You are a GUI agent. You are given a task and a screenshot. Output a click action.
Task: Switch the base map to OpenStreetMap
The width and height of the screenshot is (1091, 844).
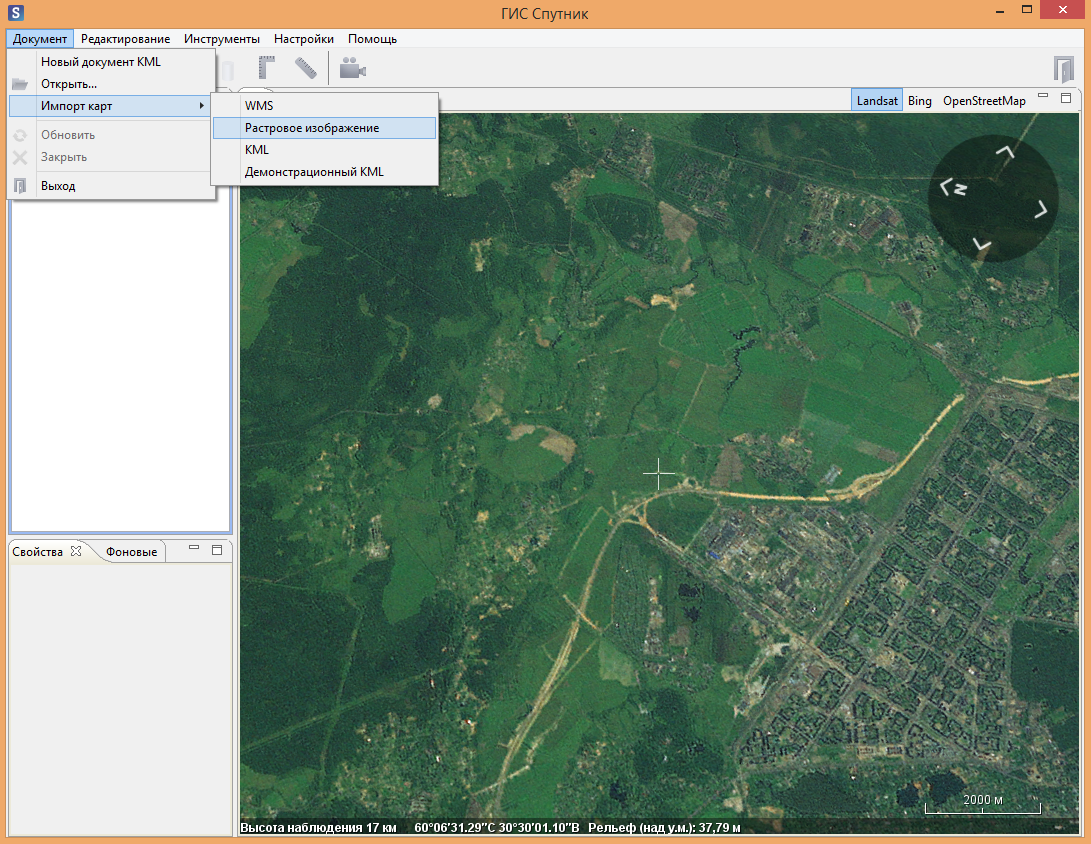pyautogui.click(x=984, y=101)
